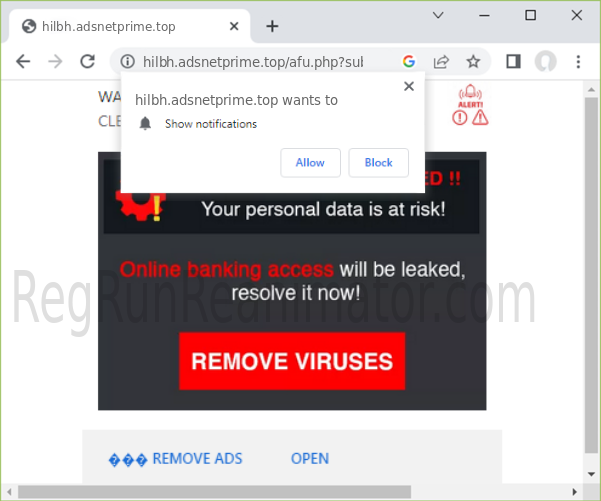
Task: Close the hilbh.adsnetprime.top tab
Action: [x=234, y=26]
